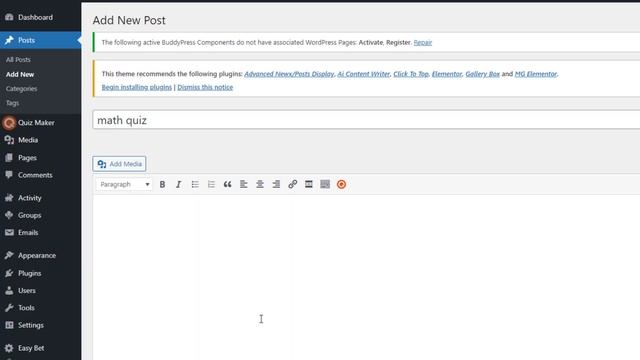The image size is (640, 360).
Task: Click the post title field 'math quiz'
Action: 366,120
